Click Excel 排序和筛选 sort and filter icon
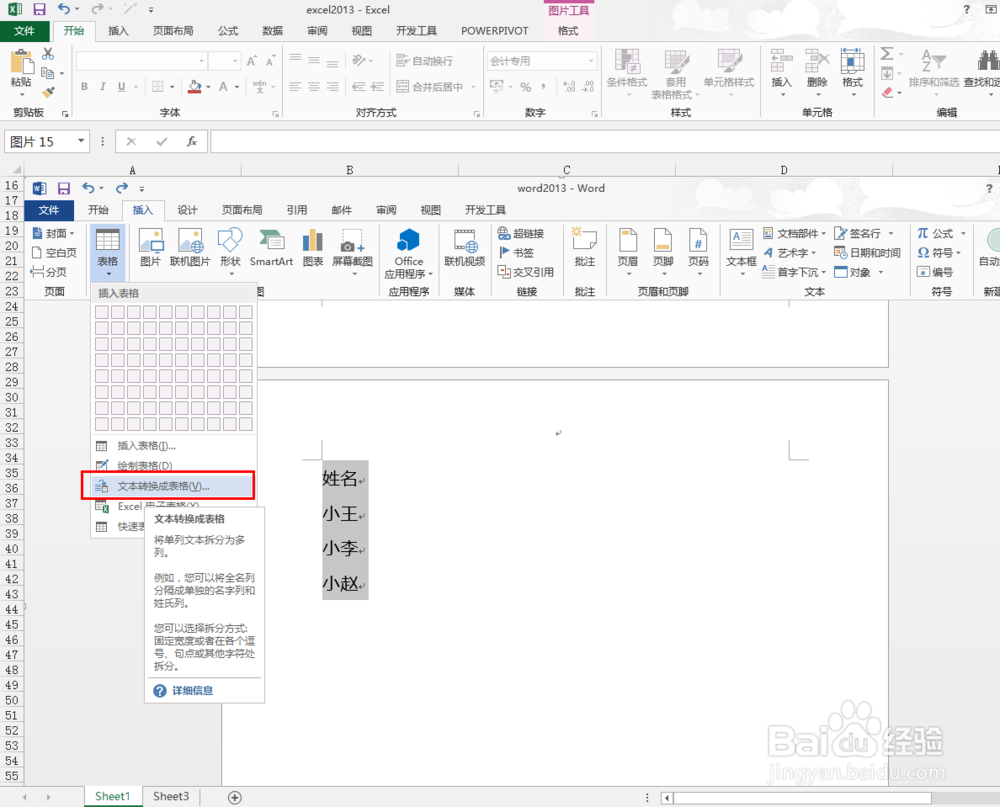1000x807 pixels. tap(934, 61)
